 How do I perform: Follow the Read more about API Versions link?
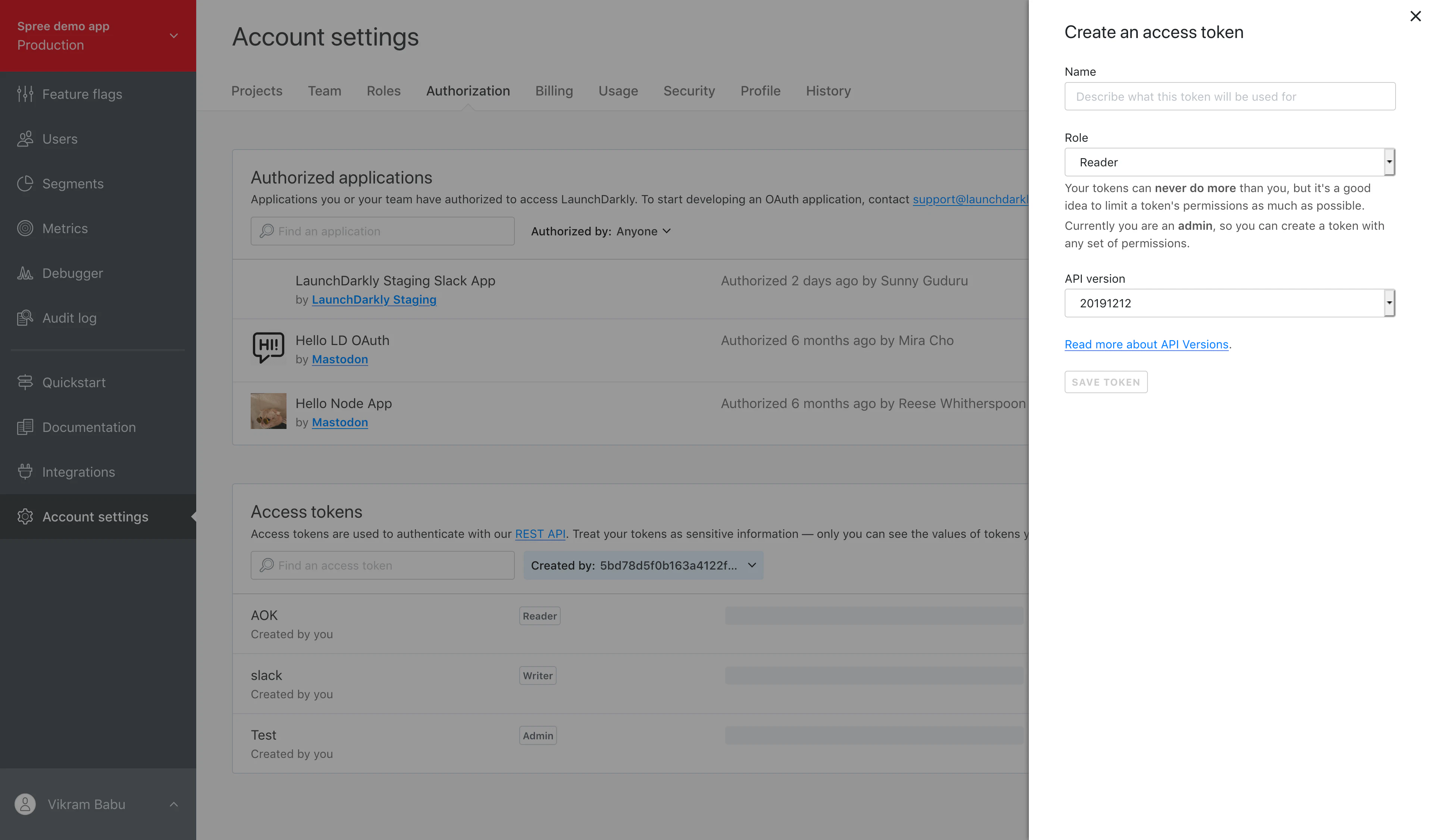pos(1146,344)
